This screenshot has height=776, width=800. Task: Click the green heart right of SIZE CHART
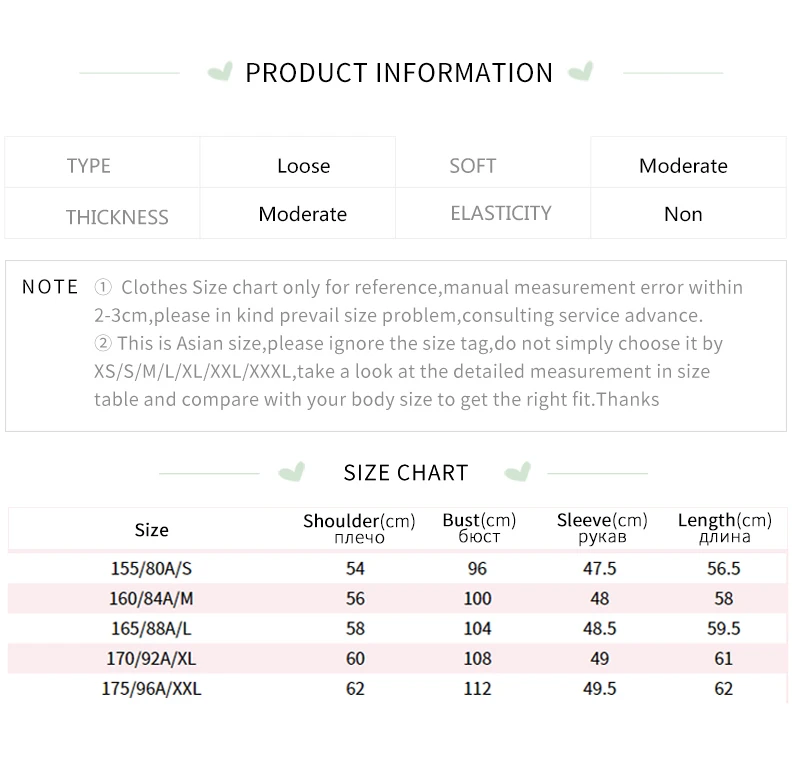518,472
